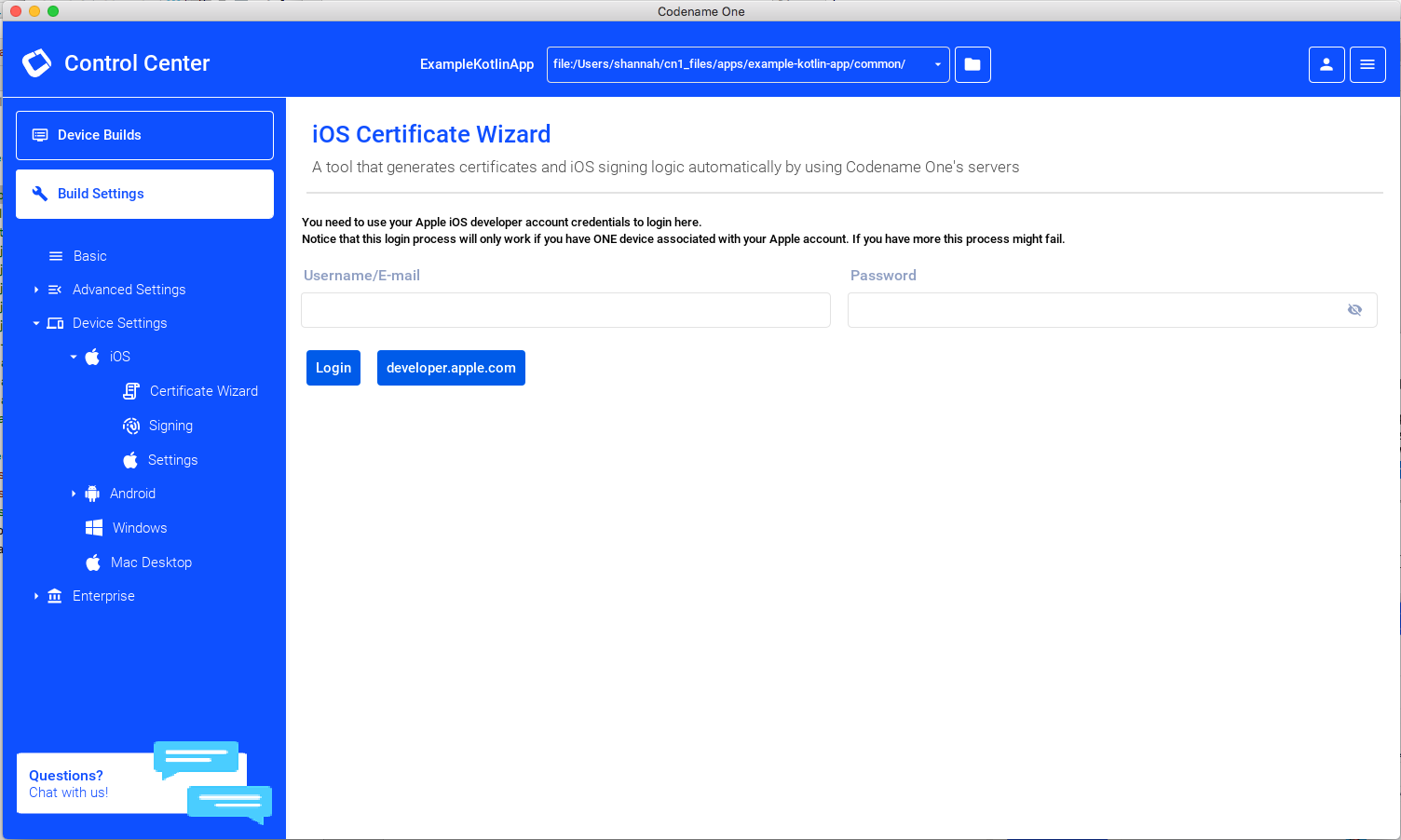This screenshot has width=1401, height=840.
Task: Click Chat with us! link
Action: click(x=68, y=793)
